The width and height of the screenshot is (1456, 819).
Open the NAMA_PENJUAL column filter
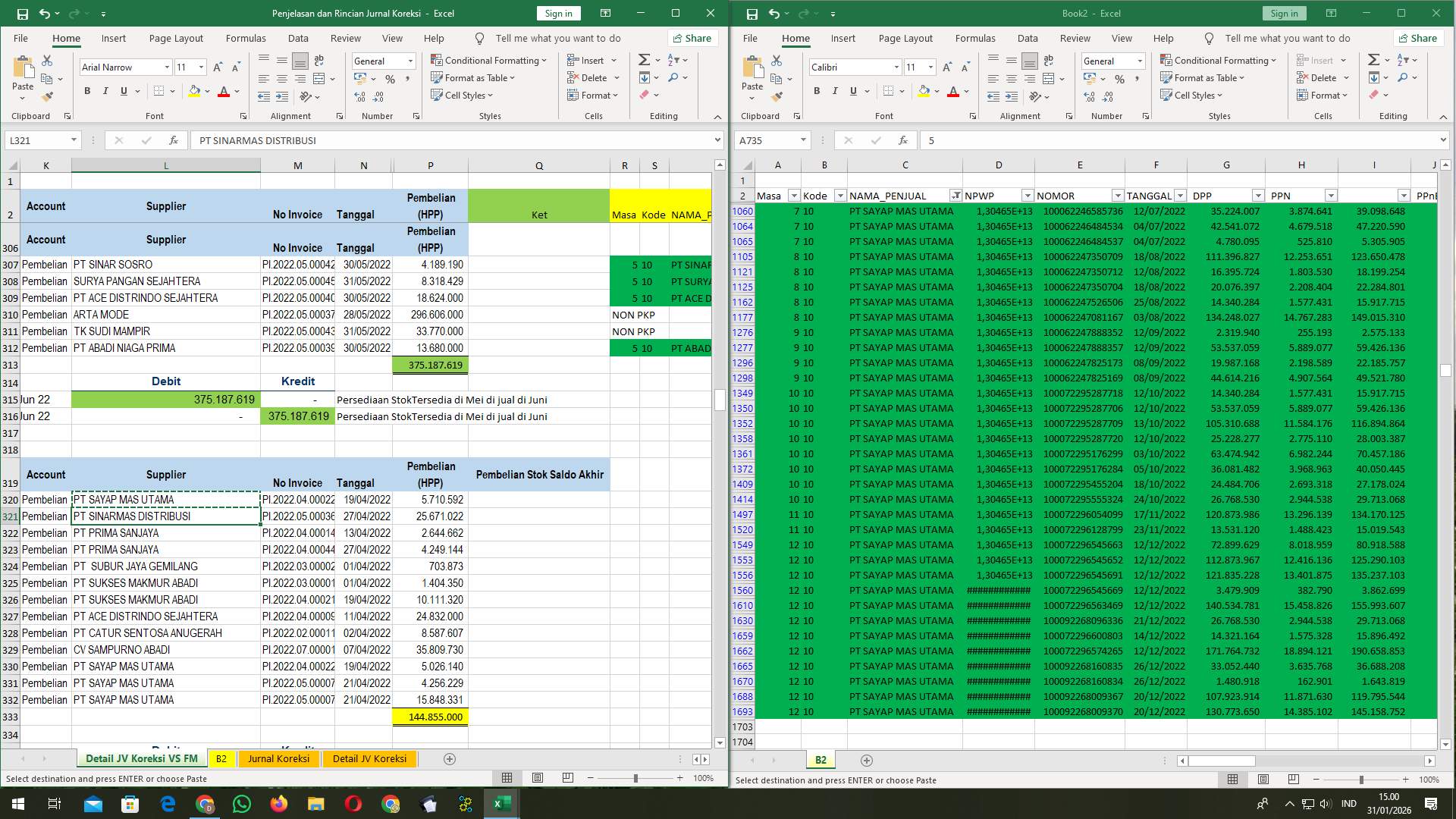coord(958,195)
